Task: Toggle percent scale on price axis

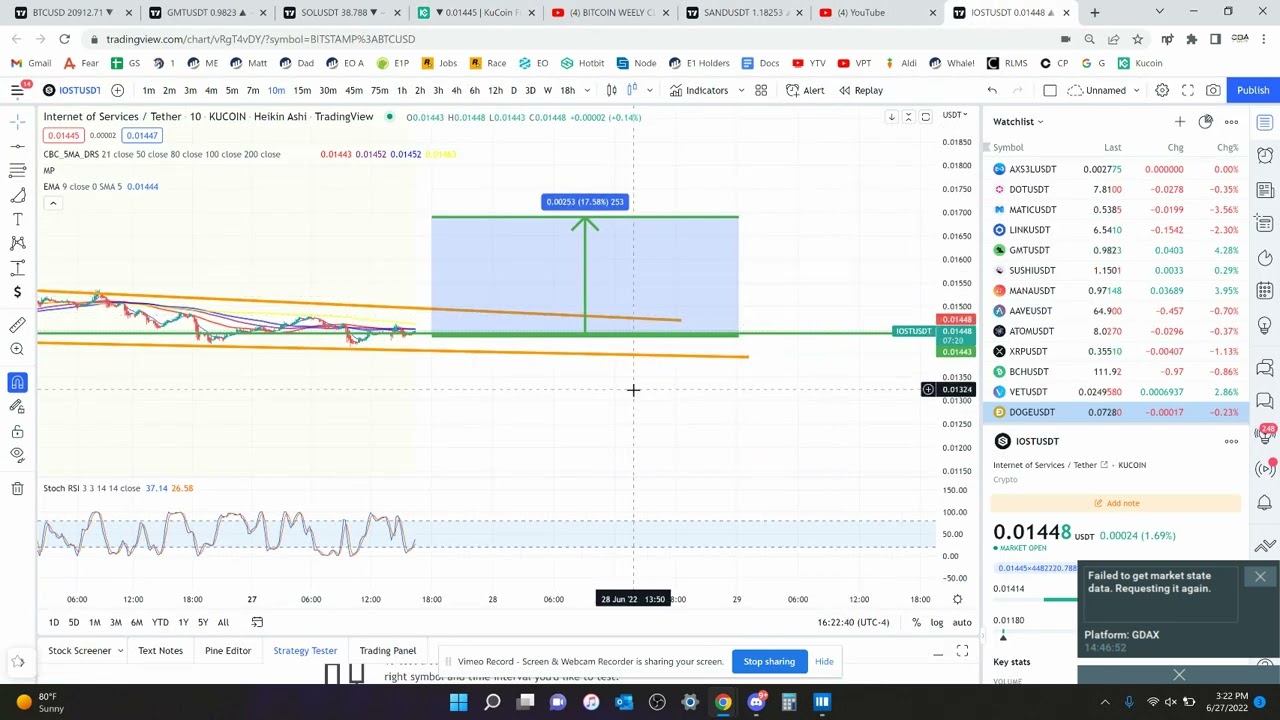Action: click(x=916, y=622)
